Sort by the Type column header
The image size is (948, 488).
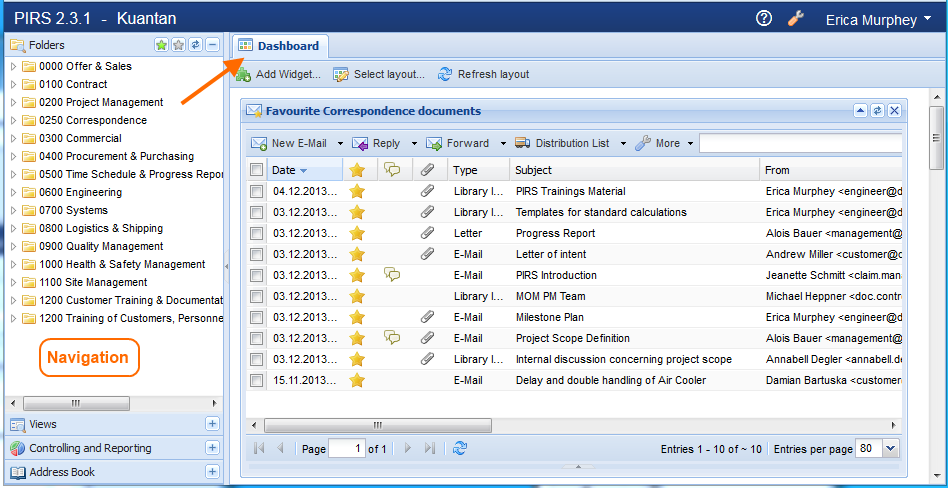tap(479, 170)
